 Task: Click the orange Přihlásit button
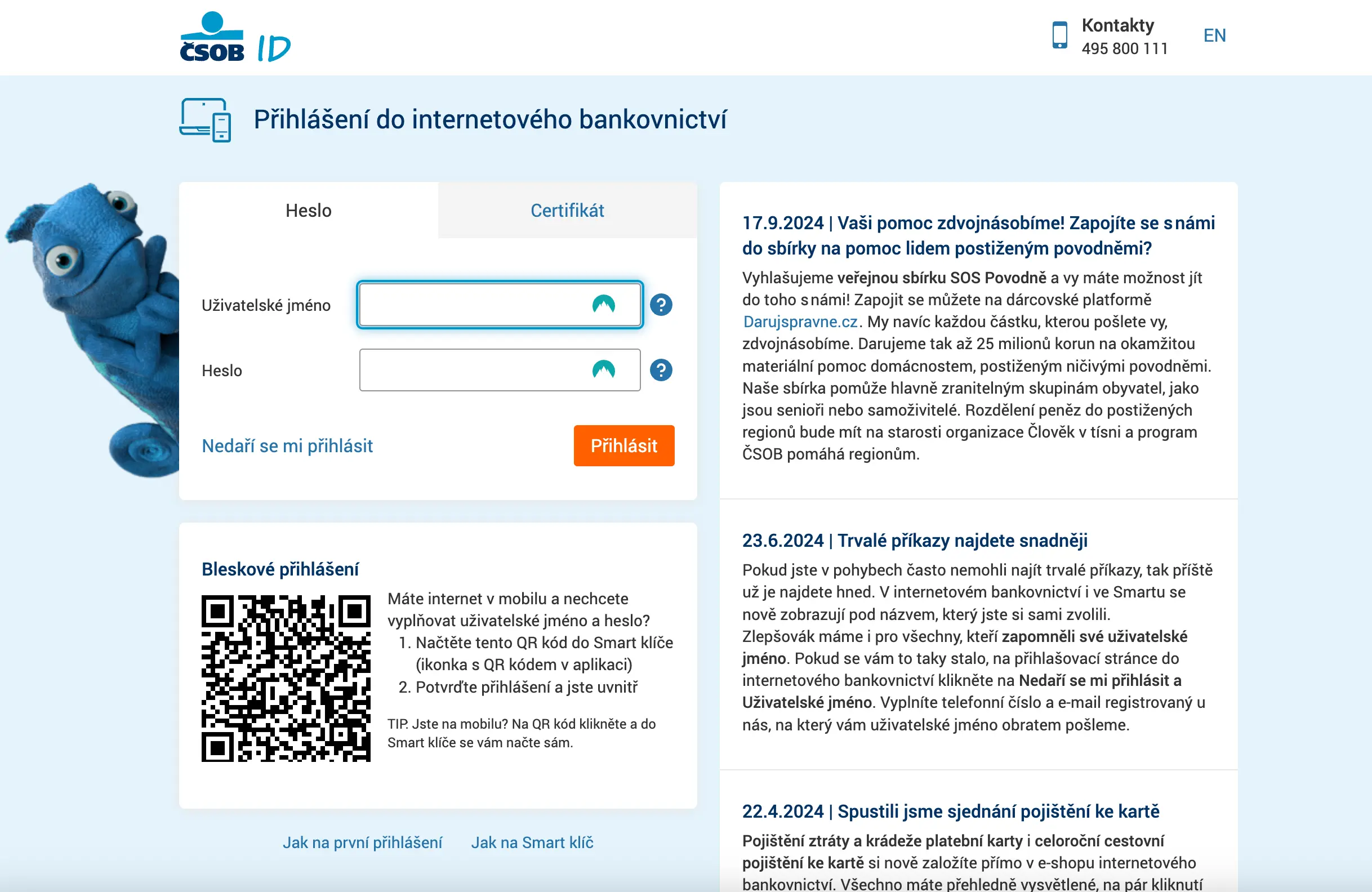623,445
